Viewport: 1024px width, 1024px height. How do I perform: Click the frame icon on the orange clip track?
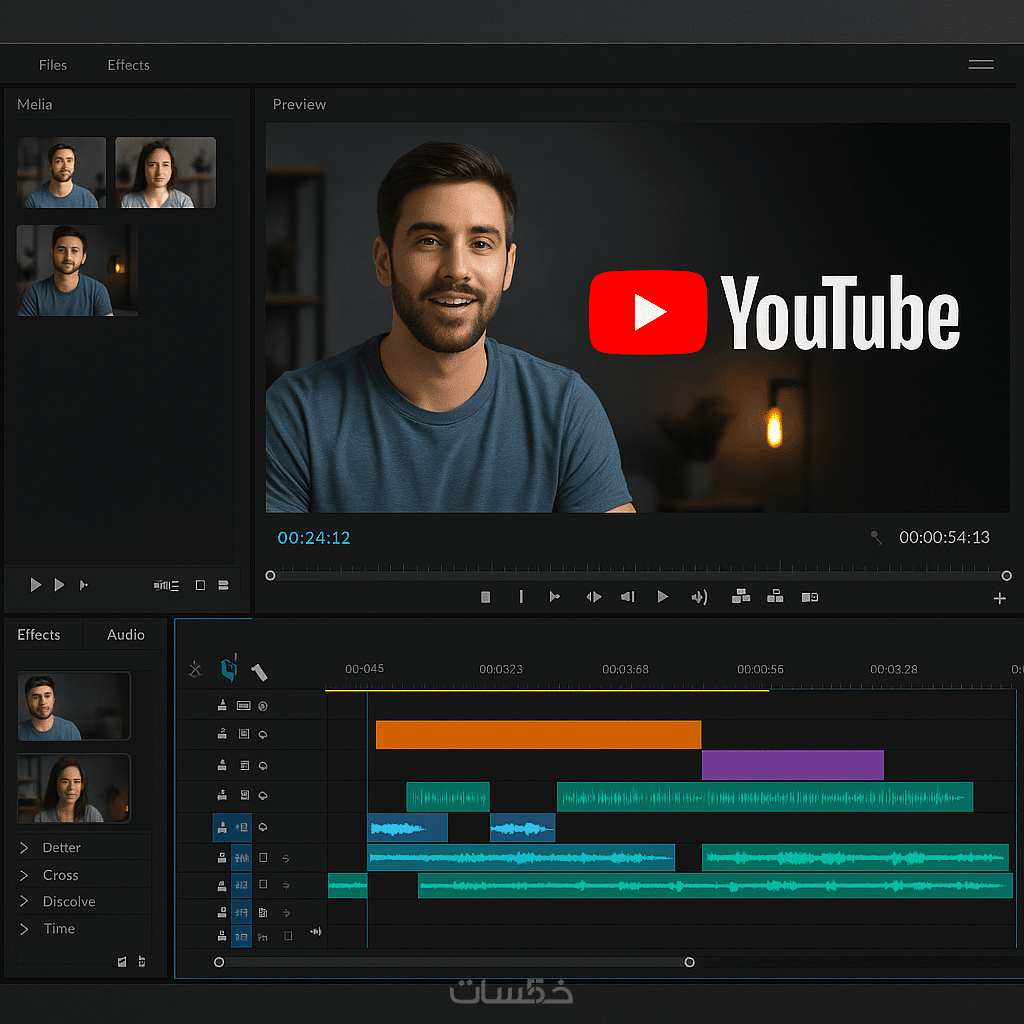pyautogui.click(x=244, y=734)
